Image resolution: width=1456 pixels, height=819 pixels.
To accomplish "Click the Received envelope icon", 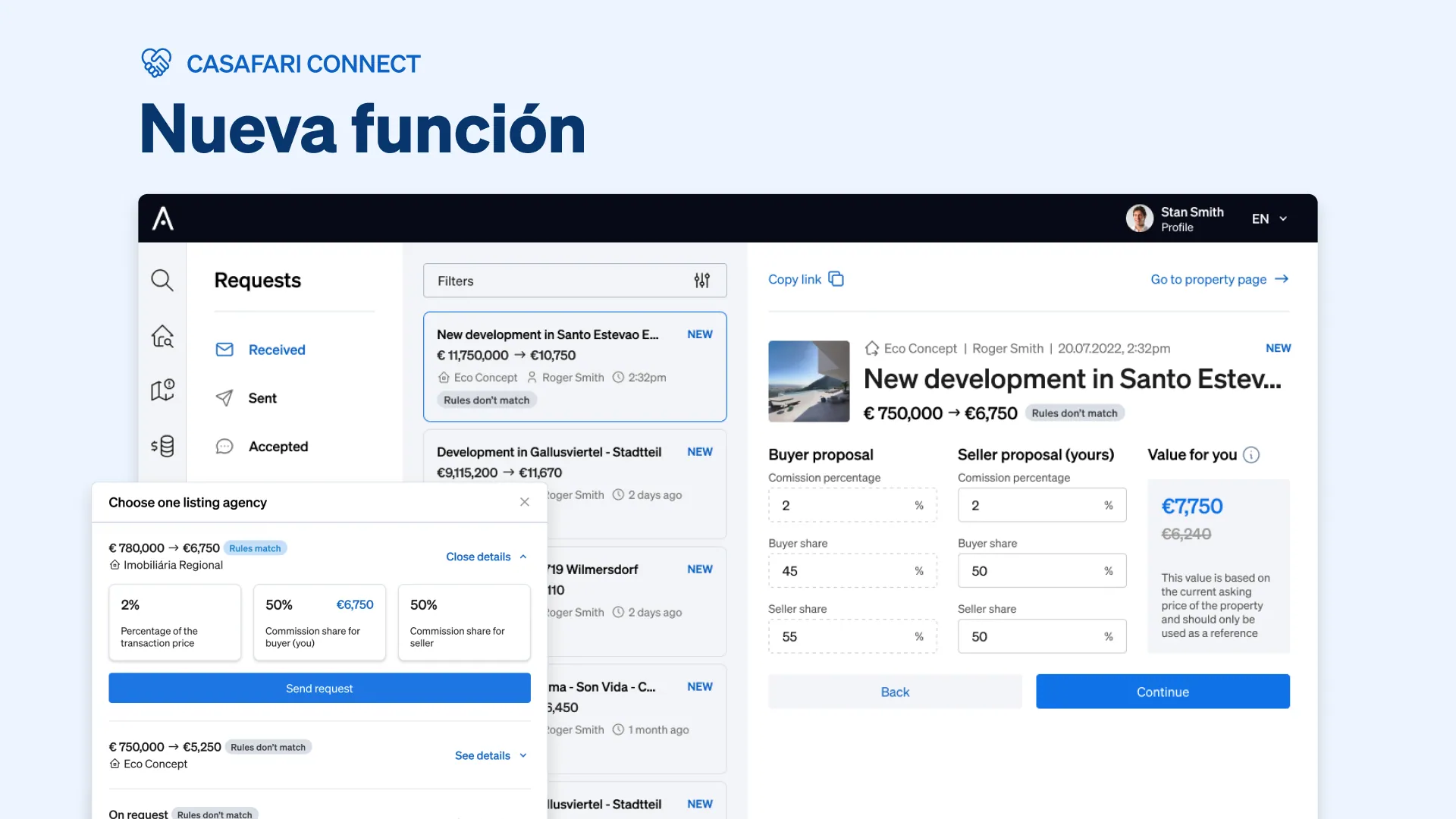I will pos(224,350).
